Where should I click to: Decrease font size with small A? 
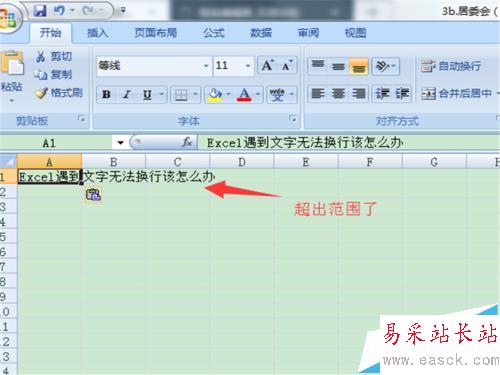point(287,66)
